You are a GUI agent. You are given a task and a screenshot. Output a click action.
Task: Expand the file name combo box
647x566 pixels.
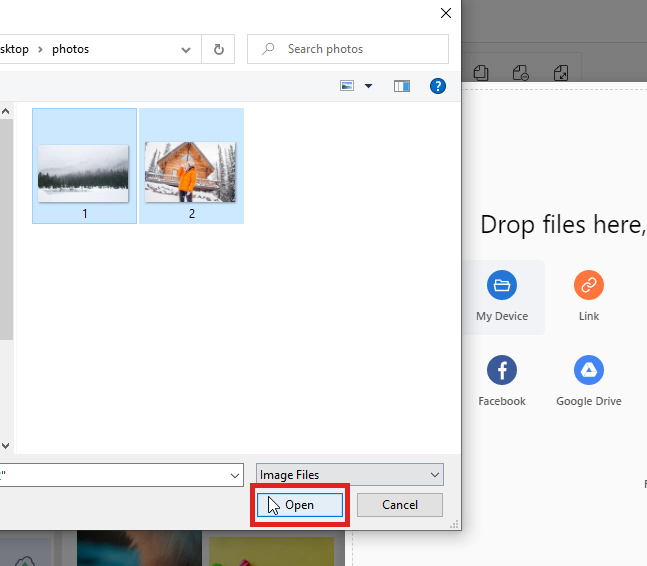(x=235, y=475)
